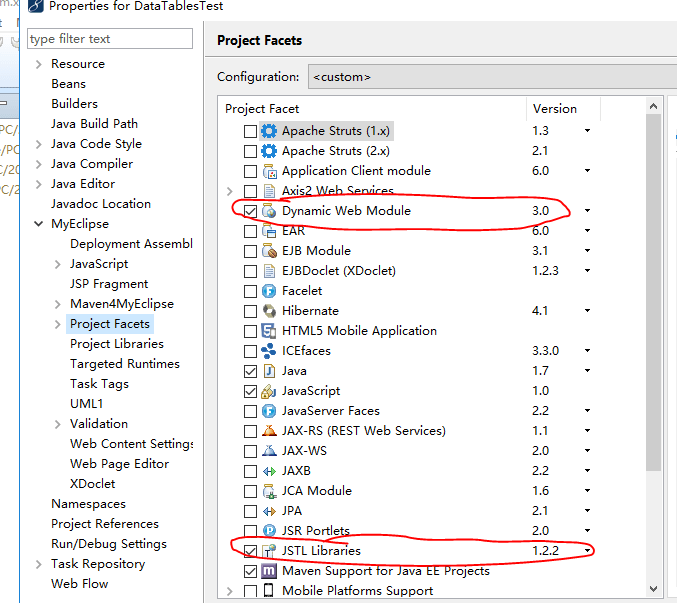
Task: Click the Application Client module icon
Action: point(269,171)
